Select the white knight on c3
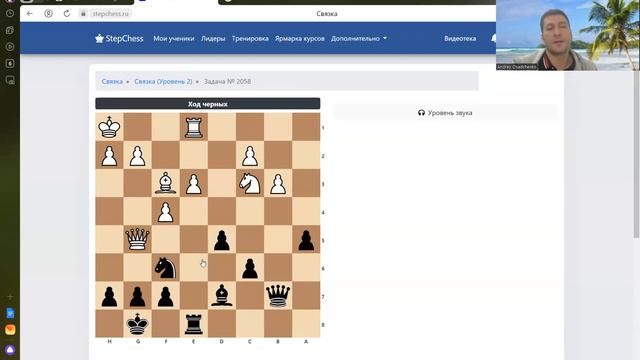640x360 pixels. [x=250, y=183]
